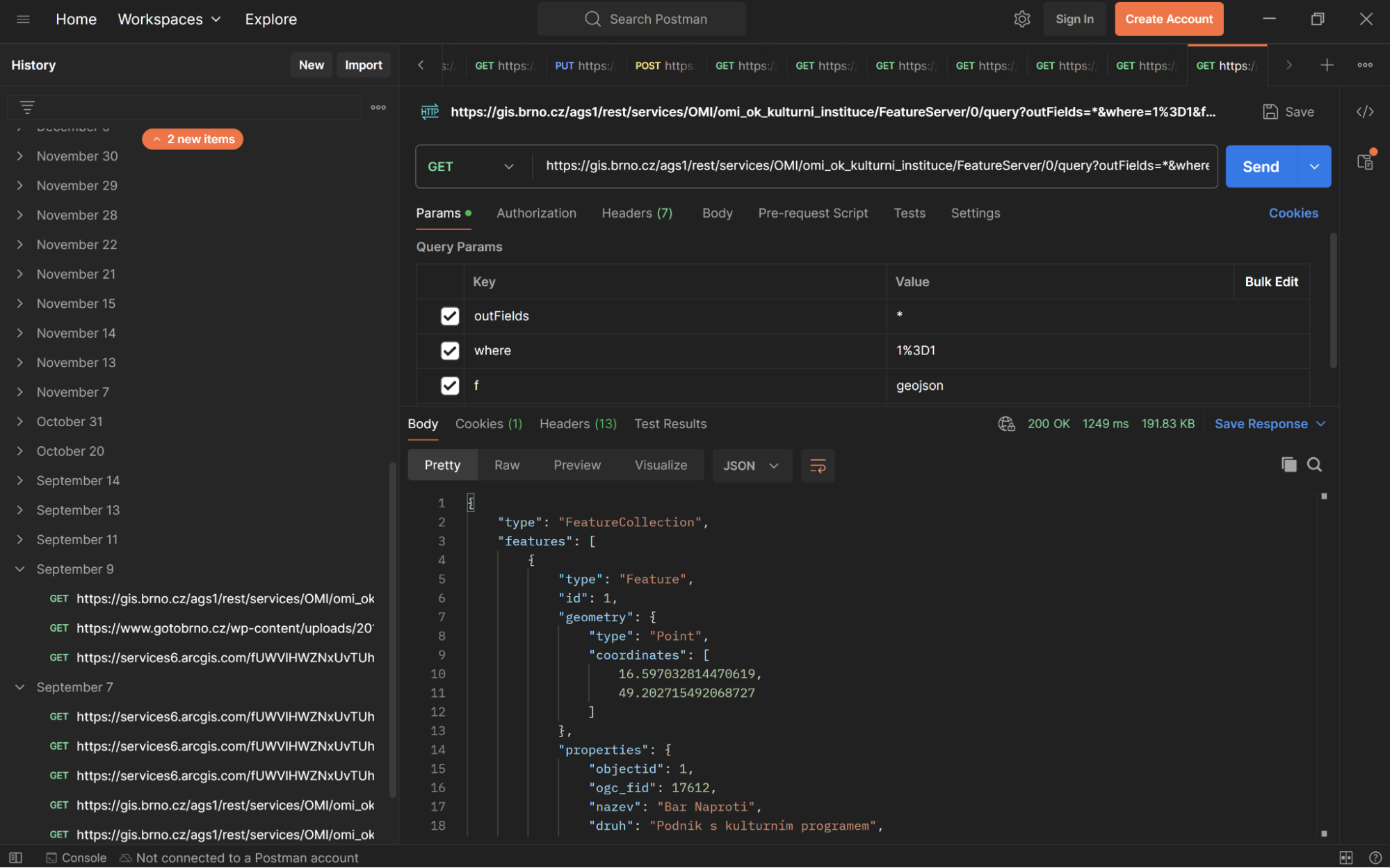Click two-pane layout icon in status bar
Viewport: 1390px width, 868px height.
coord(1346,858)
